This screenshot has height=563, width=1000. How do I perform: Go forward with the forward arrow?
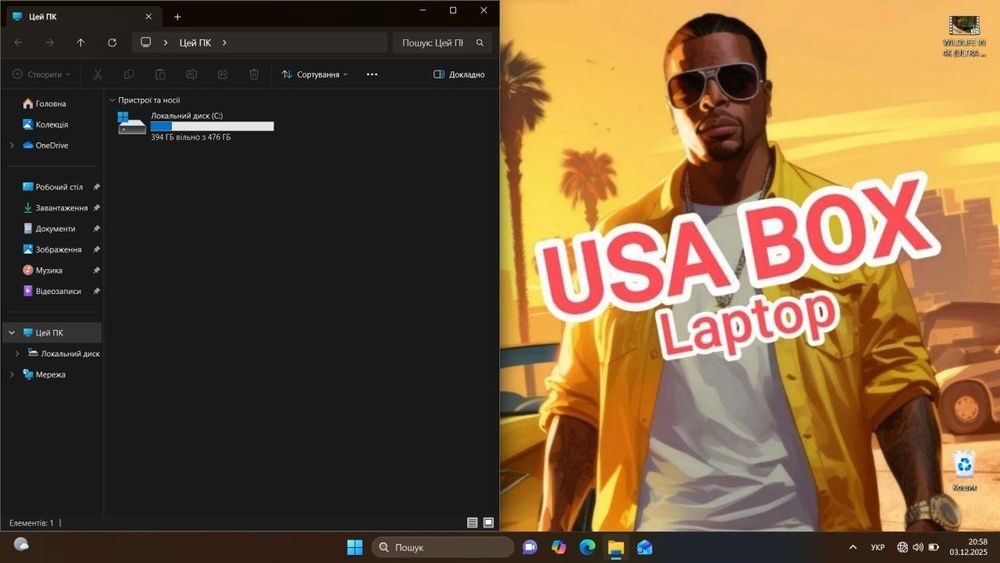tap(49, 43)
